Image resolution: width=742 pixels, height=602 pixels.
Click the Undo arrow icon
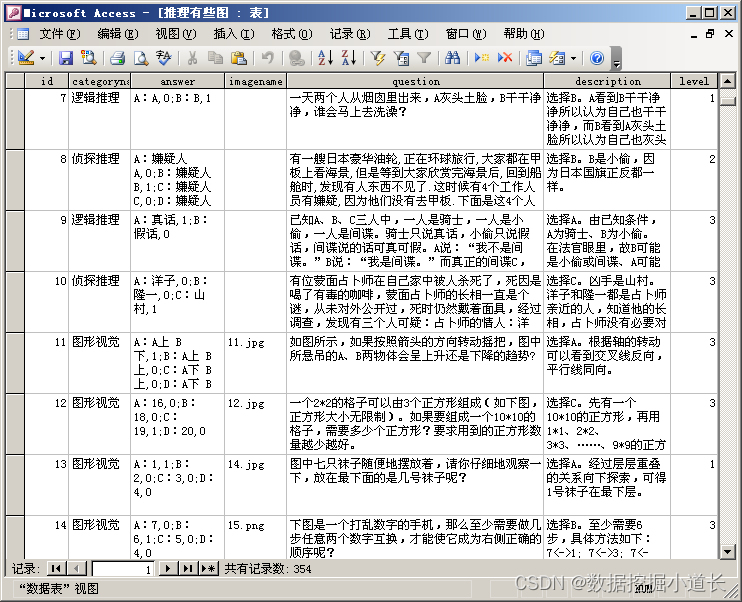[267, 58]
